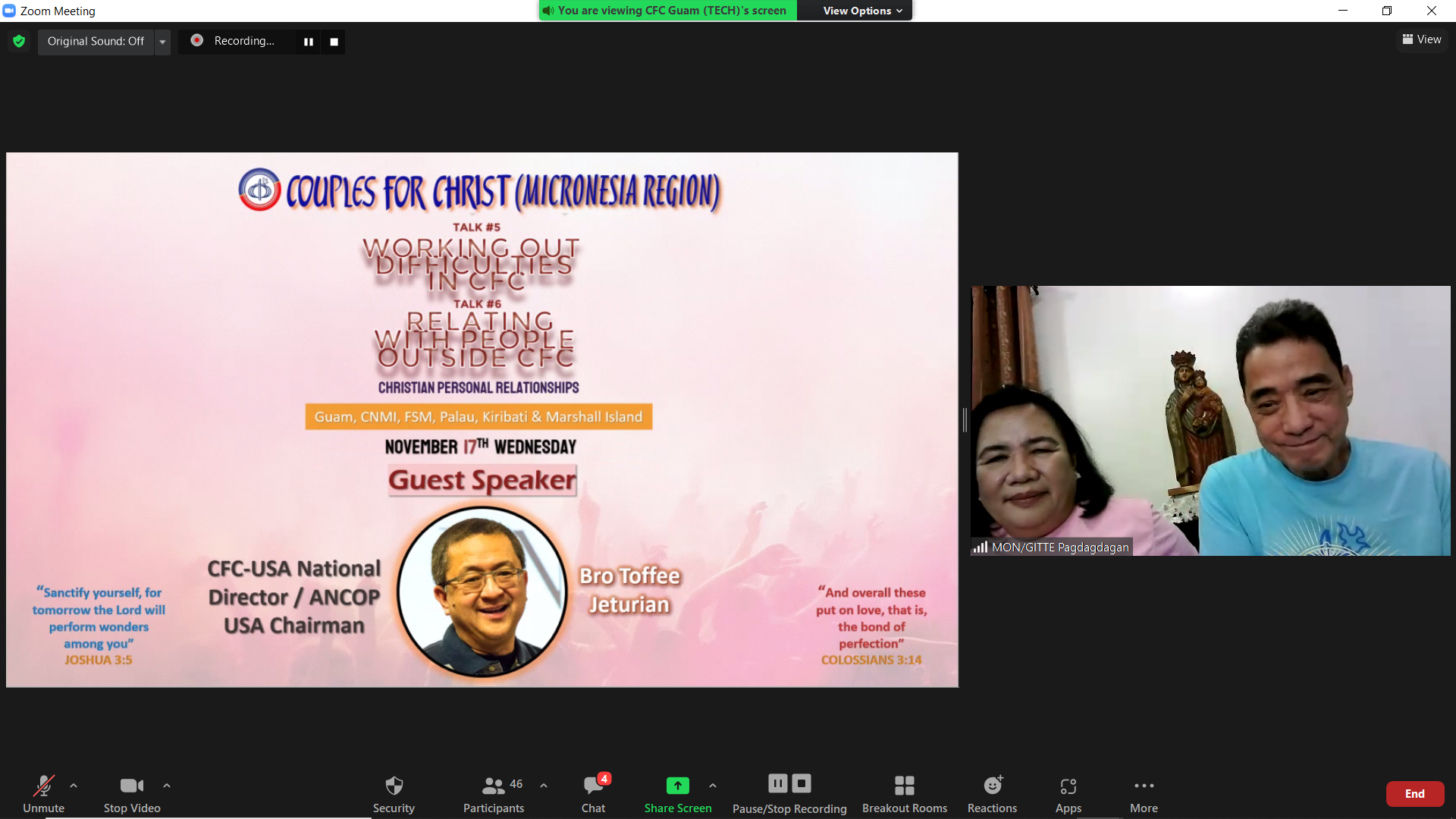The image size is (1456, 819).
Task: Click the MON/GITTE Pagdagdagan name label
Action: (x=1060, y=547)
